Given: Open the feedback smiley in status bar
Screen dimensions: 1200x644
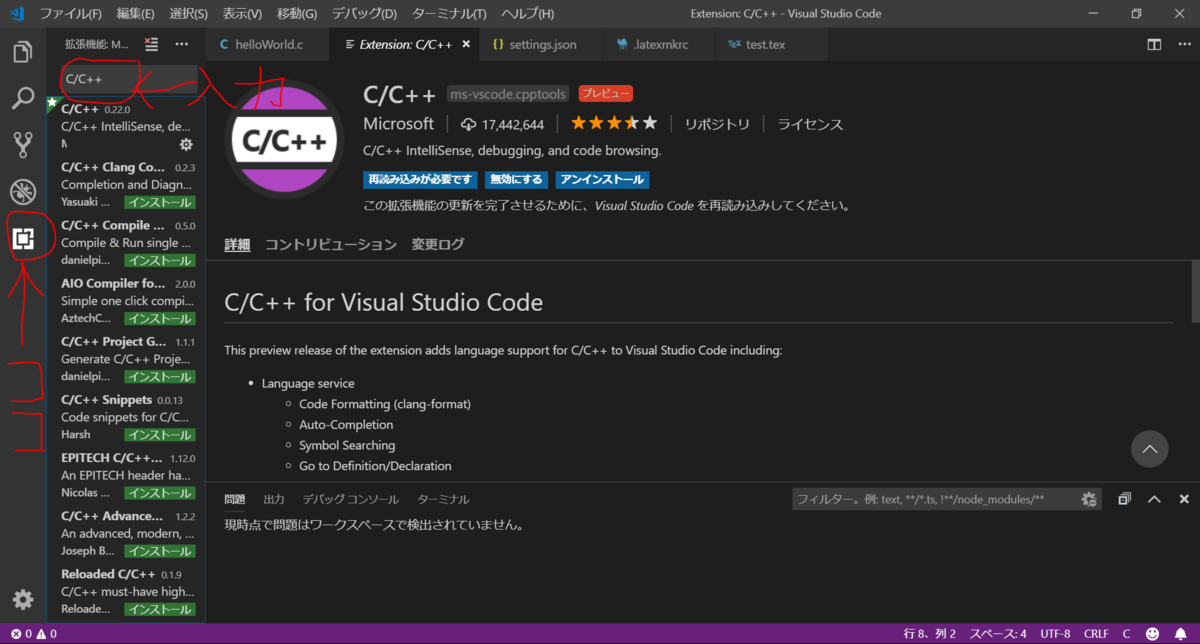Looking at the screenshot, I should pyautogui.click(x=1153, y=634).
